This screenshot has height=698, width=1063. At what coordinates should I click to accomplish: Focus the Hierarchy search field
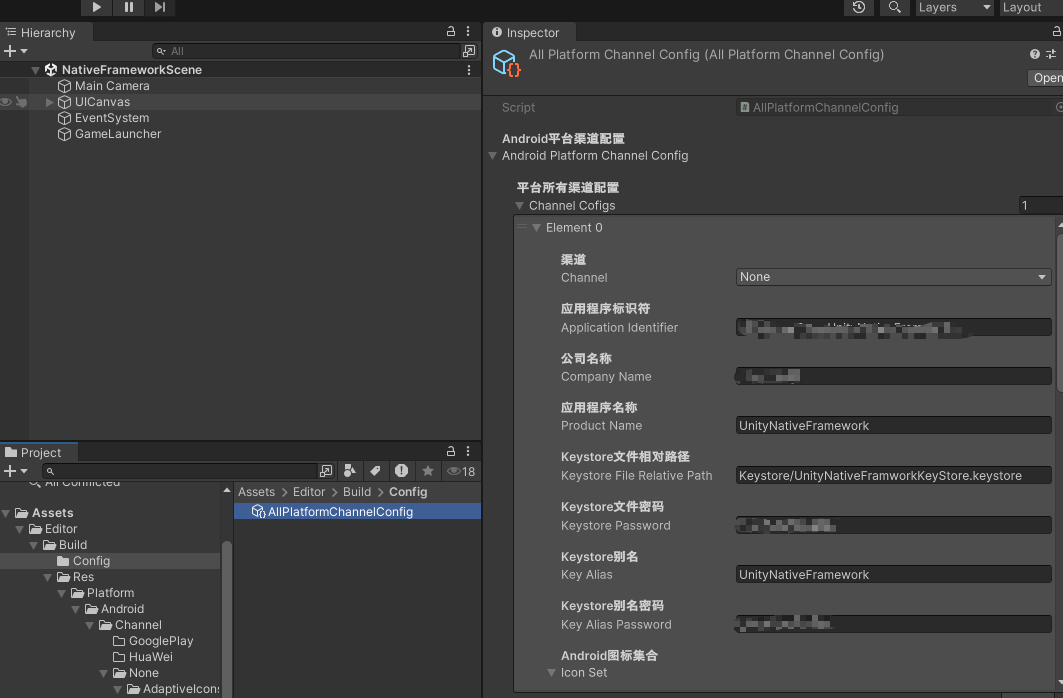[x=306, y=51]
